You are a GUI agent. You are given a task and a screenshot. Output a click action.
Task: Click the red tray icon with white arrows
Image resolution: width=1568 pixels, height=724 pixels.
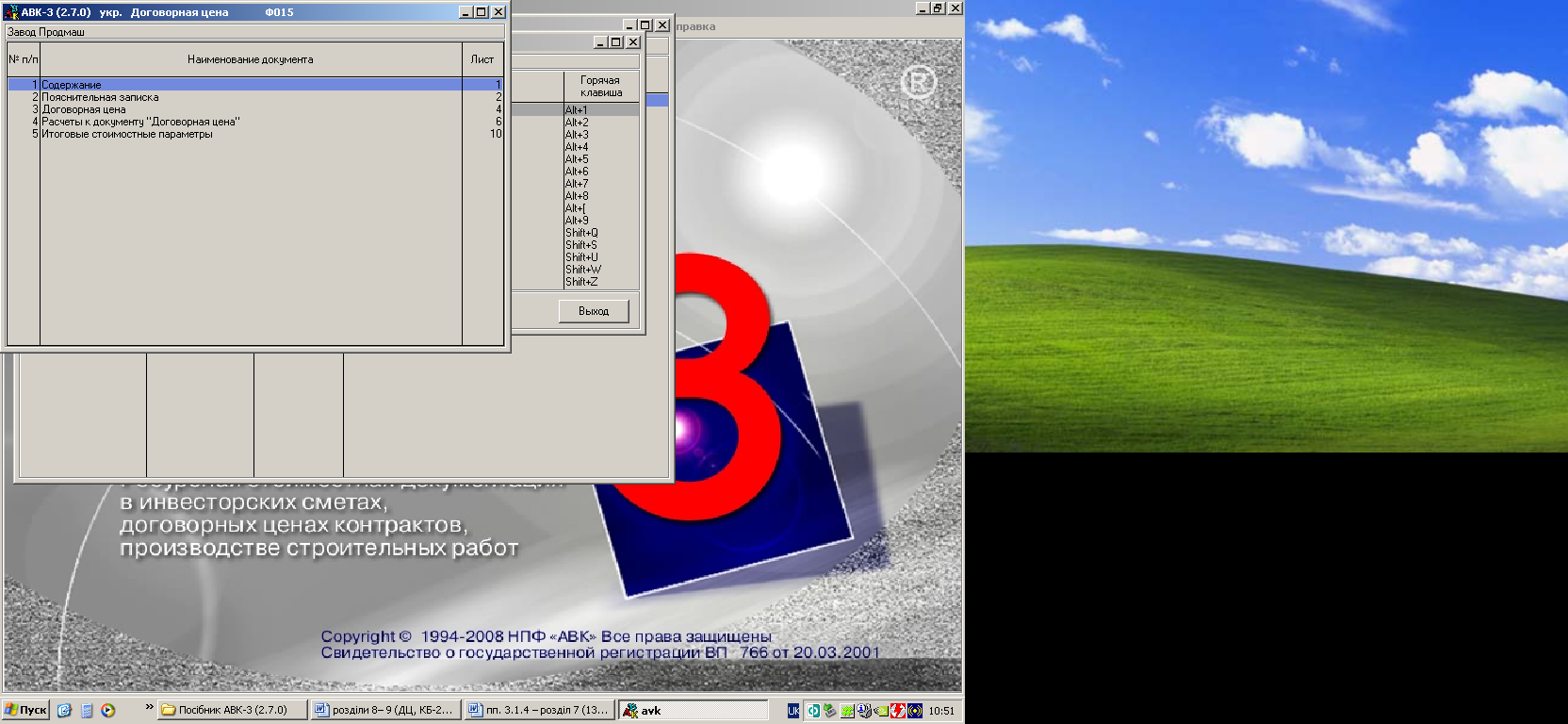point(898,711)
